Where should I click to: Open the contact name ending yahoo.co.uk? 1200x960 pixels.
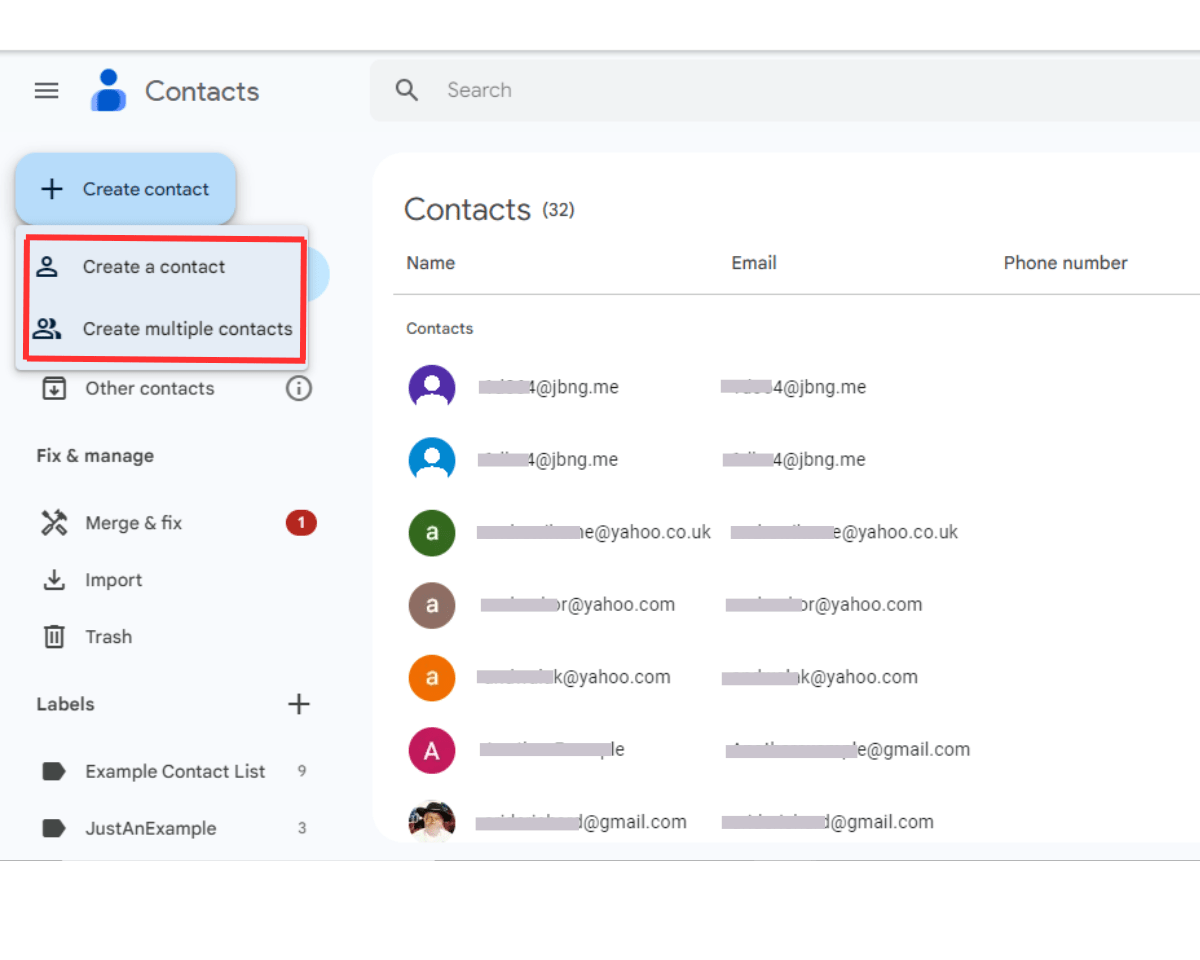(594, 532)
